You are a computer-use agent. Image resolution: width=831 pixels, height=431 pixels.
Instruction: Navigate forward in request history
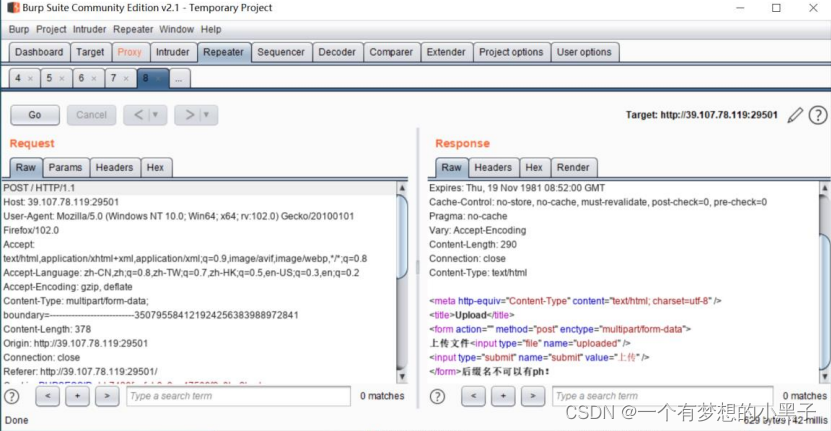coord(189,115)
